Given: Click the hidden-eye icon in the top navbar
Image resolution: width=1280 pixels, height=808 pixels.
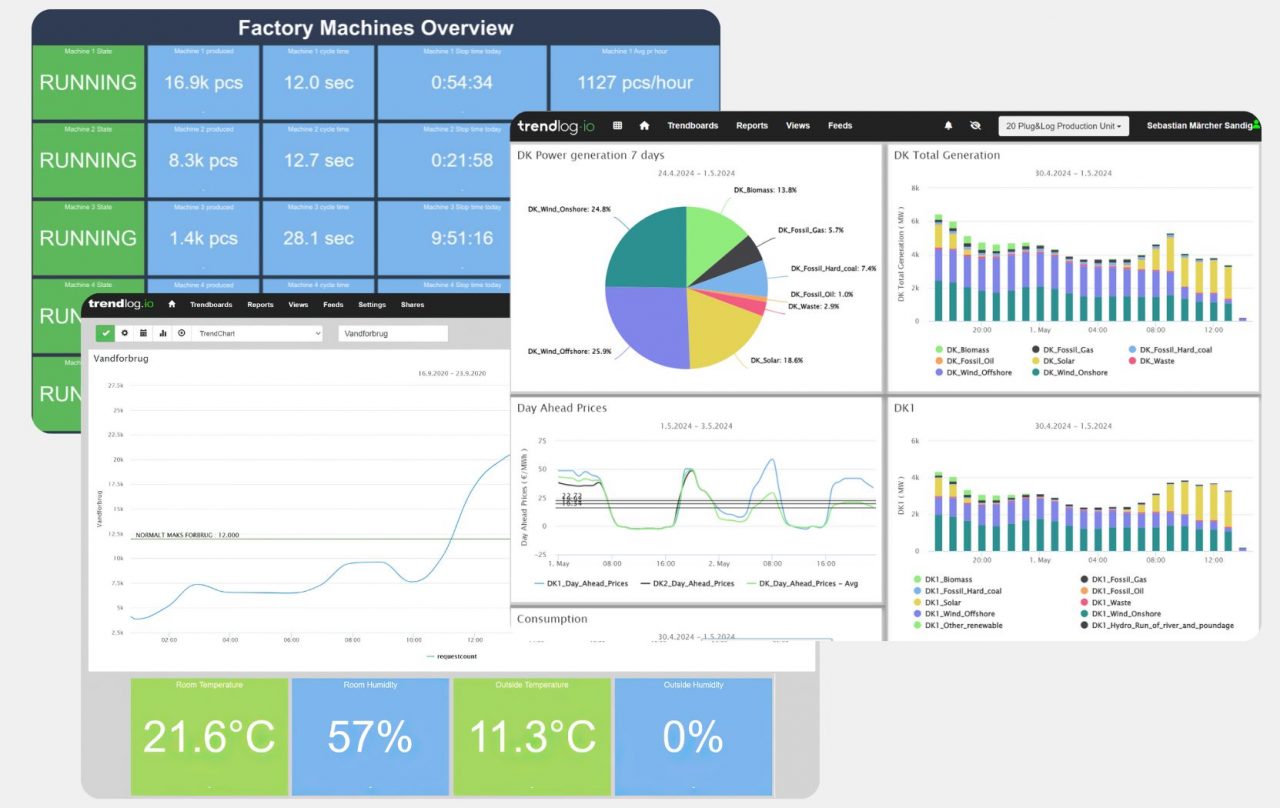Looking at the screenshot, I should point(974,126).
